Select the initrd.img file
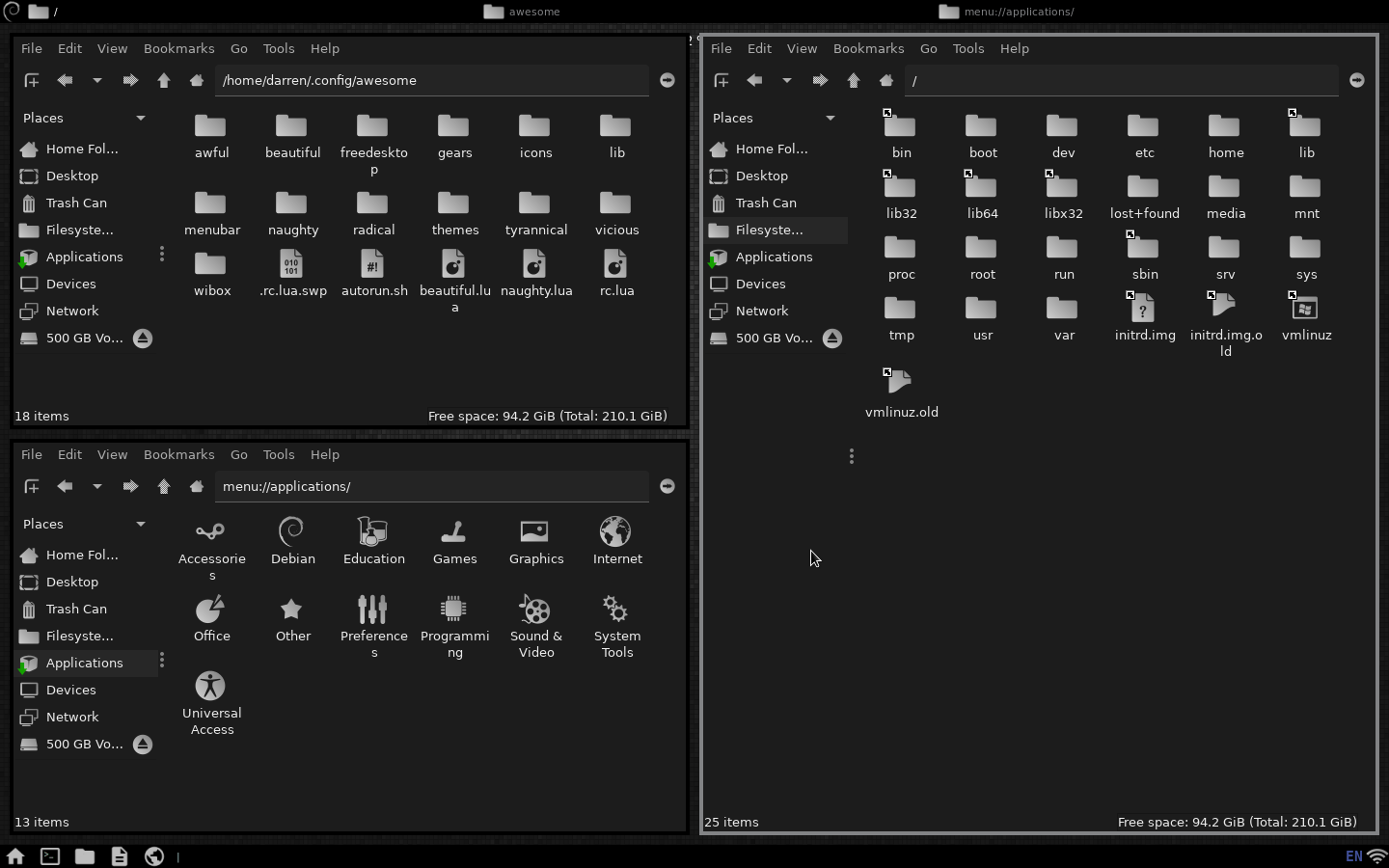The height and width of the screenshot is (868, 1389). point(1145,317)
